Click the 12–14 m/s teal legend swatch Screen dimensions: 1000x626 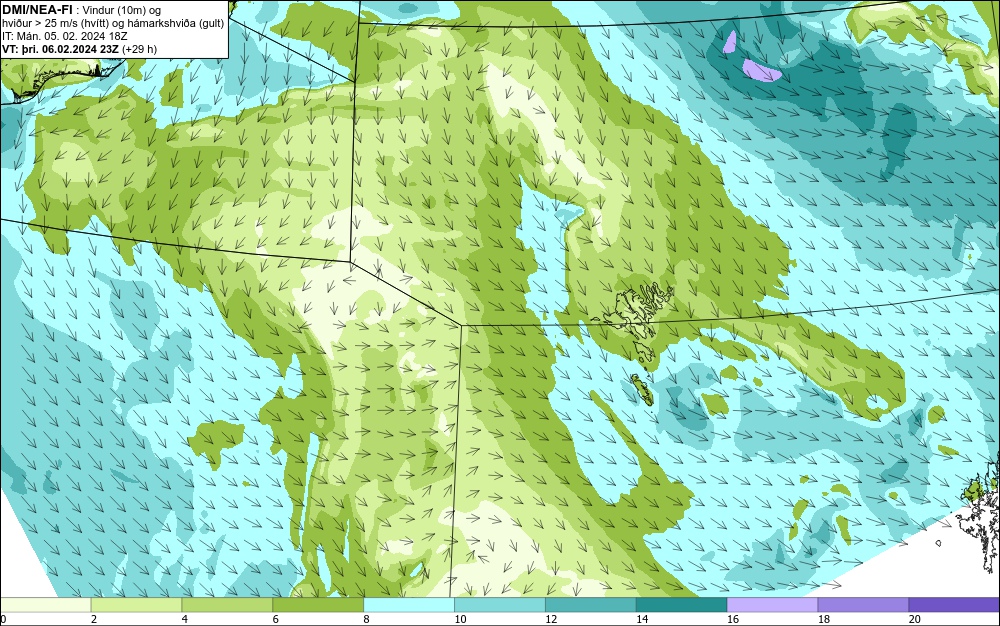pyautogui.click(x=591, y=605)
